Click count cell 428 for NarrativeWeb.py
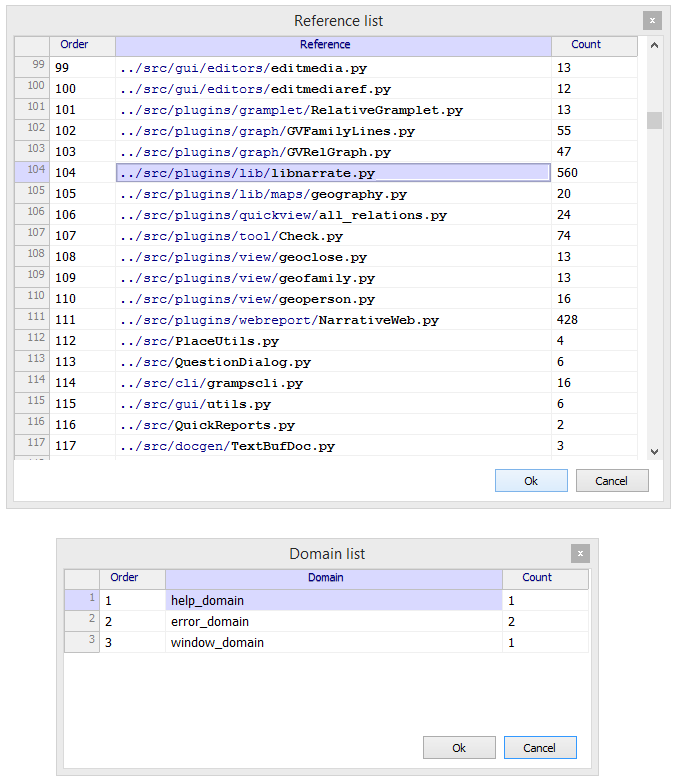The height and width of the screenshot is (782, 682). [x=594, y=320]
